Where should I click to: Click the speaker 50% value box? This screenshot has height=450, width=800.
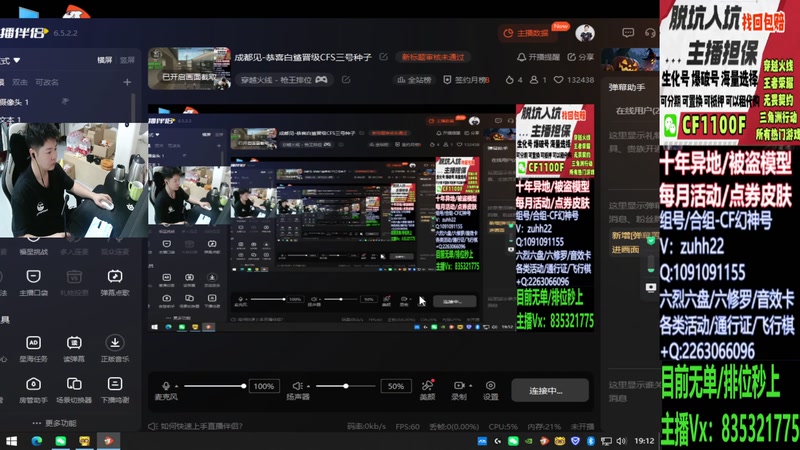[x=395, y=386]
